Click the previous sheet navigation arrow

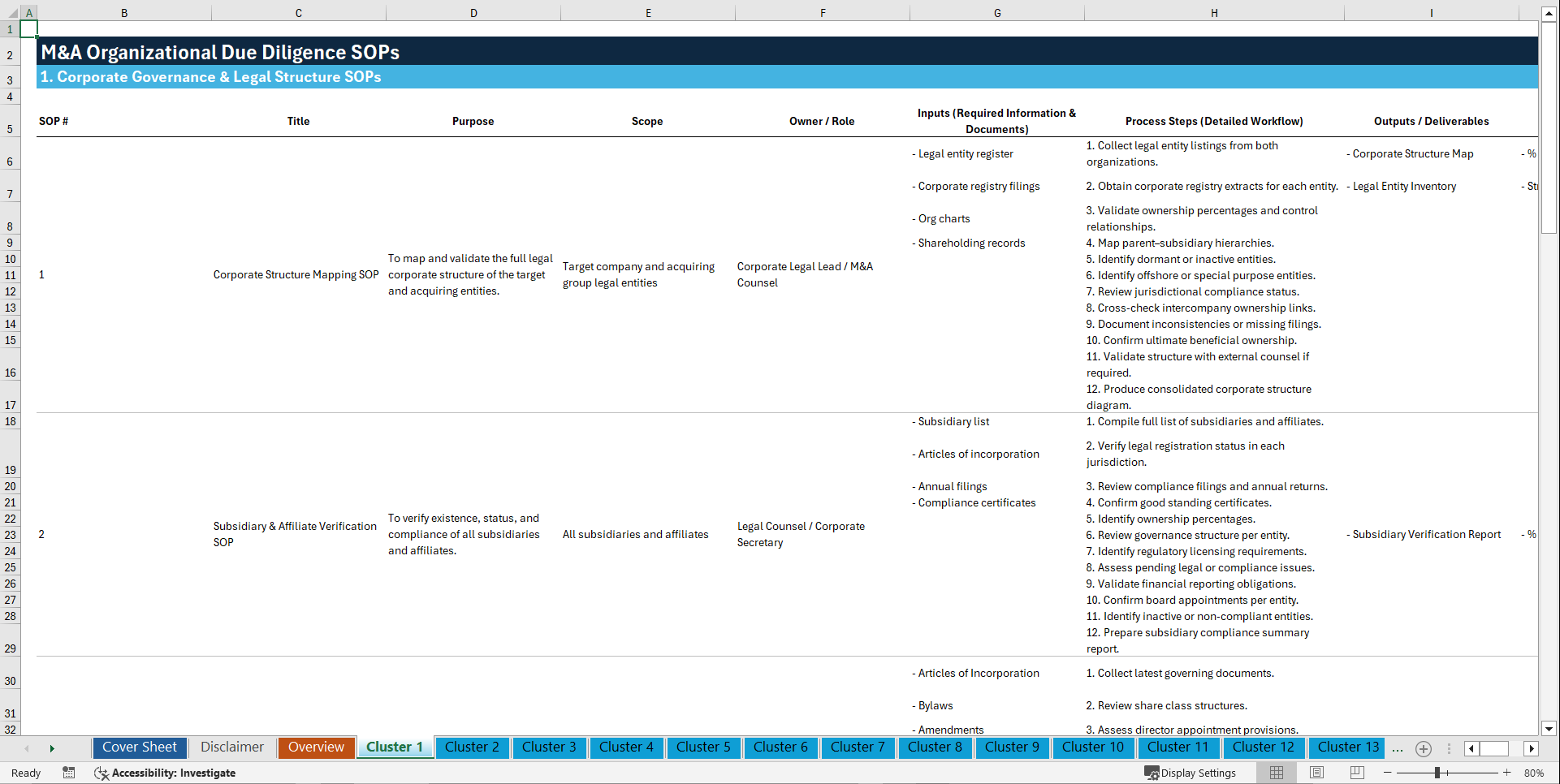(x=28, y=748)
